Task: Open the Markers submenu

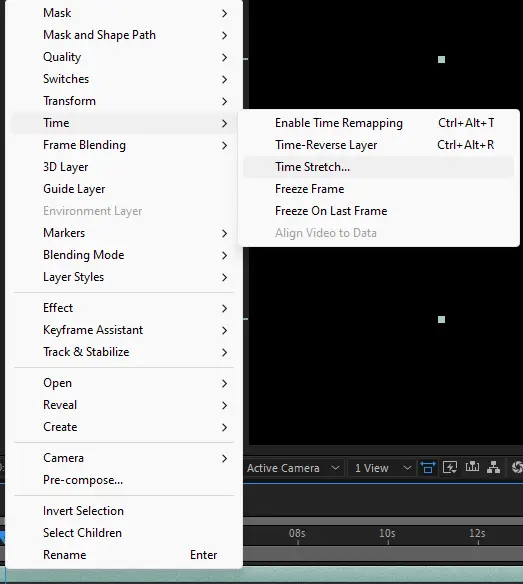Action: pyautogui.click(x=124, y=233)
